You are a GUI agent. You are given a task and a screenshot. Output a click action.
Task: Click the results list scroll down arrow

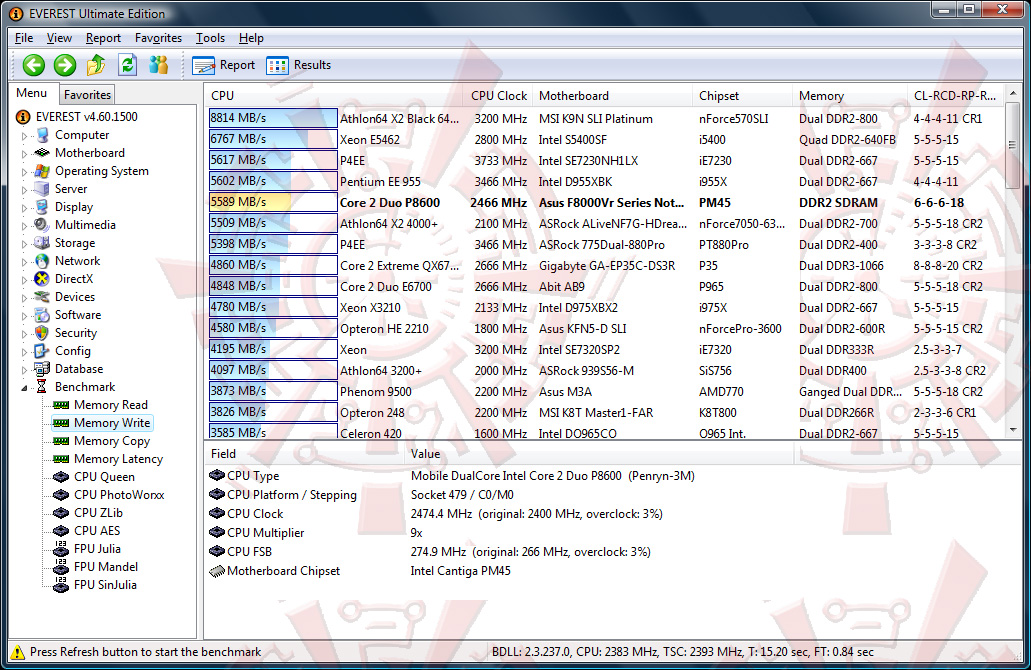(x=1013, y=430)
